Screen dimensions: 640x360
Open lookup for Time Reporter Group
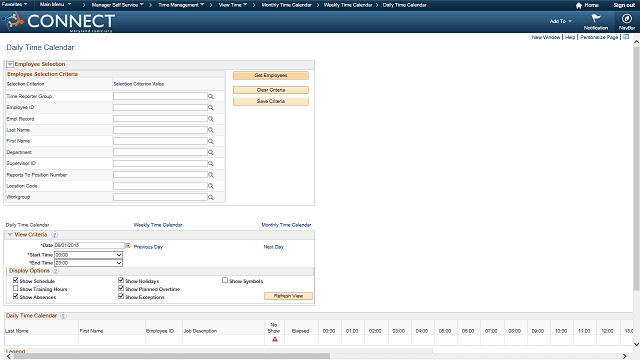coord(211,96)
